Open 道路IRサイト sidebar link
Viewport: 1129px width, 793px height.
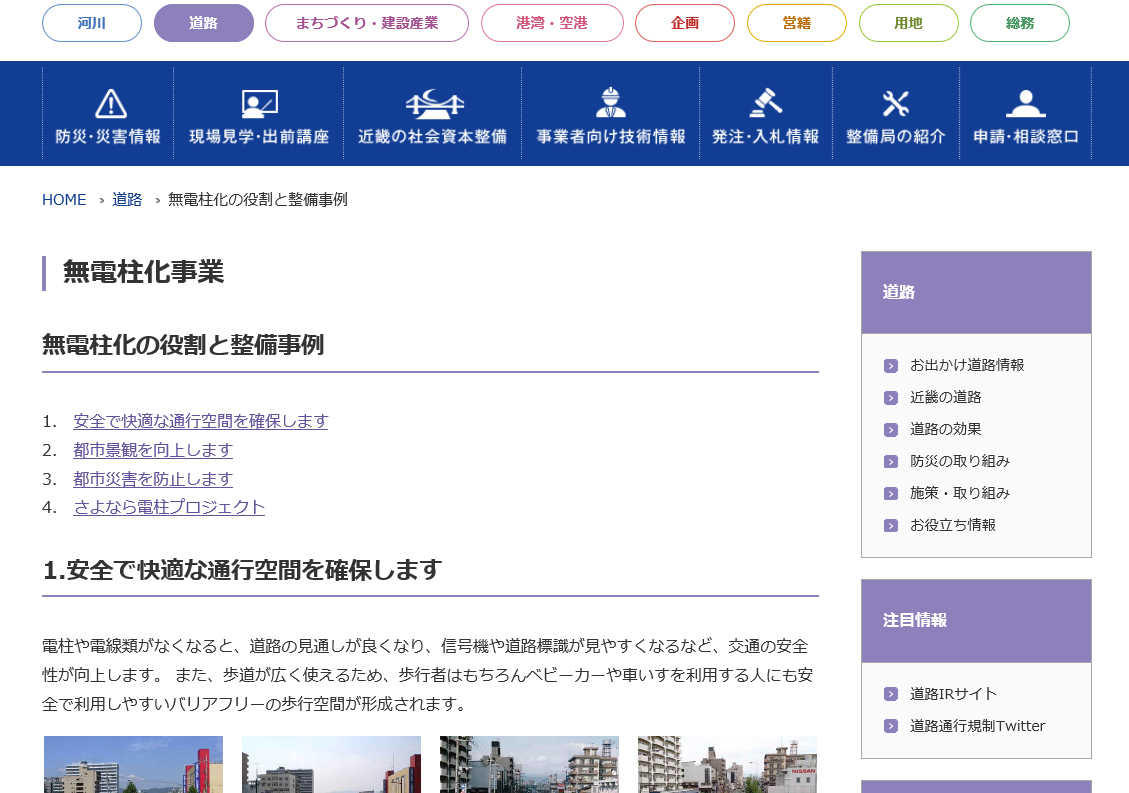953,694
